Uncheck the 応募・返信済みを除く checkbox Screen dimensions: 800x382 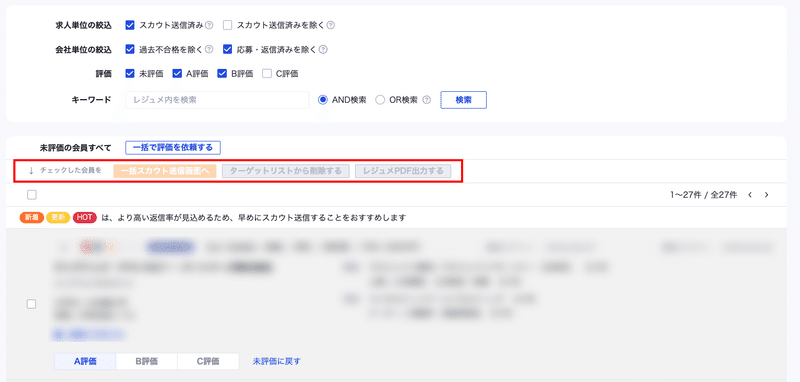tap(228, 49)
